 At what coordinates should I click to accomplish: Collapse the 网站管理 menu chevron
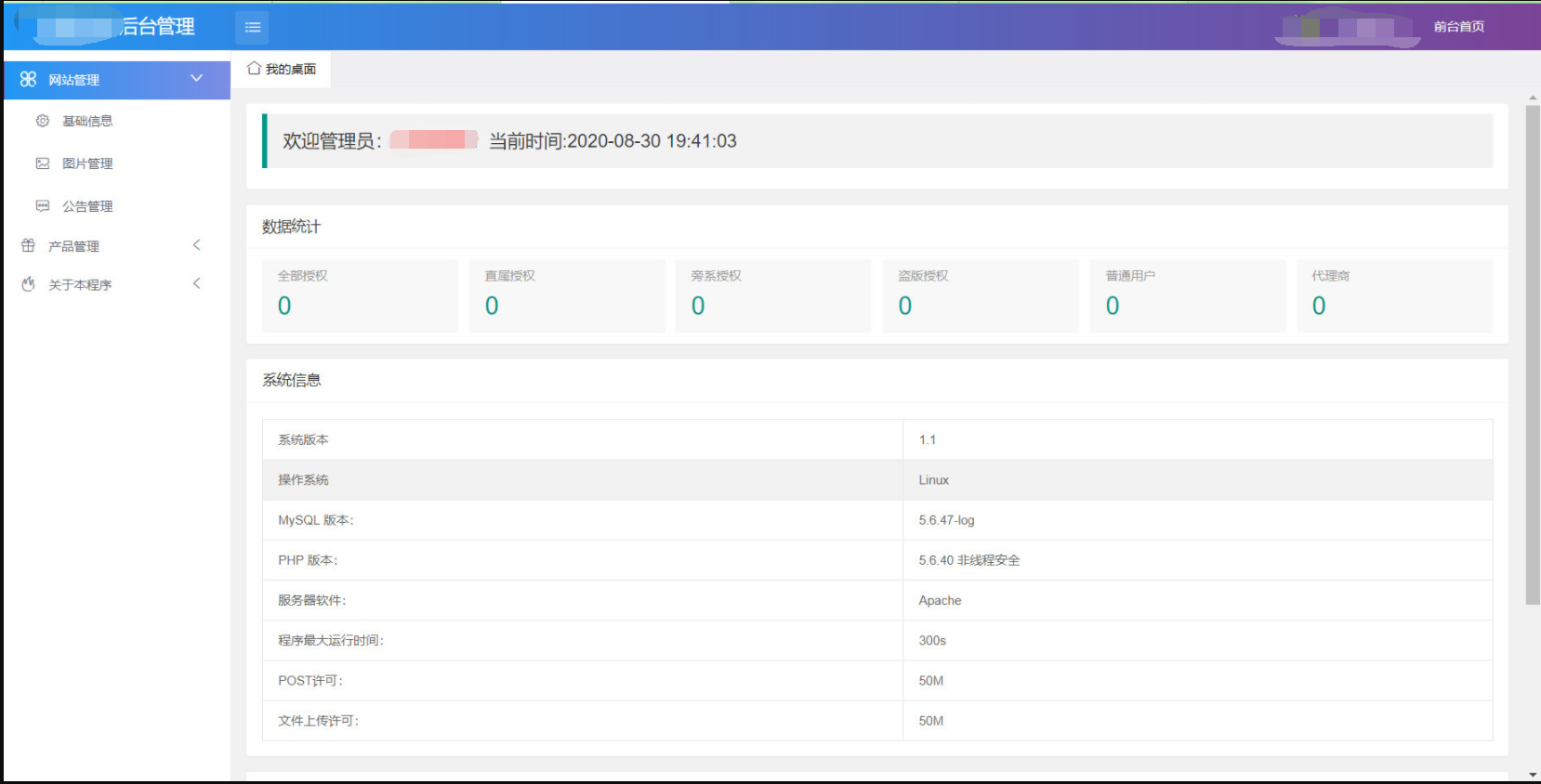coord(196,79)
